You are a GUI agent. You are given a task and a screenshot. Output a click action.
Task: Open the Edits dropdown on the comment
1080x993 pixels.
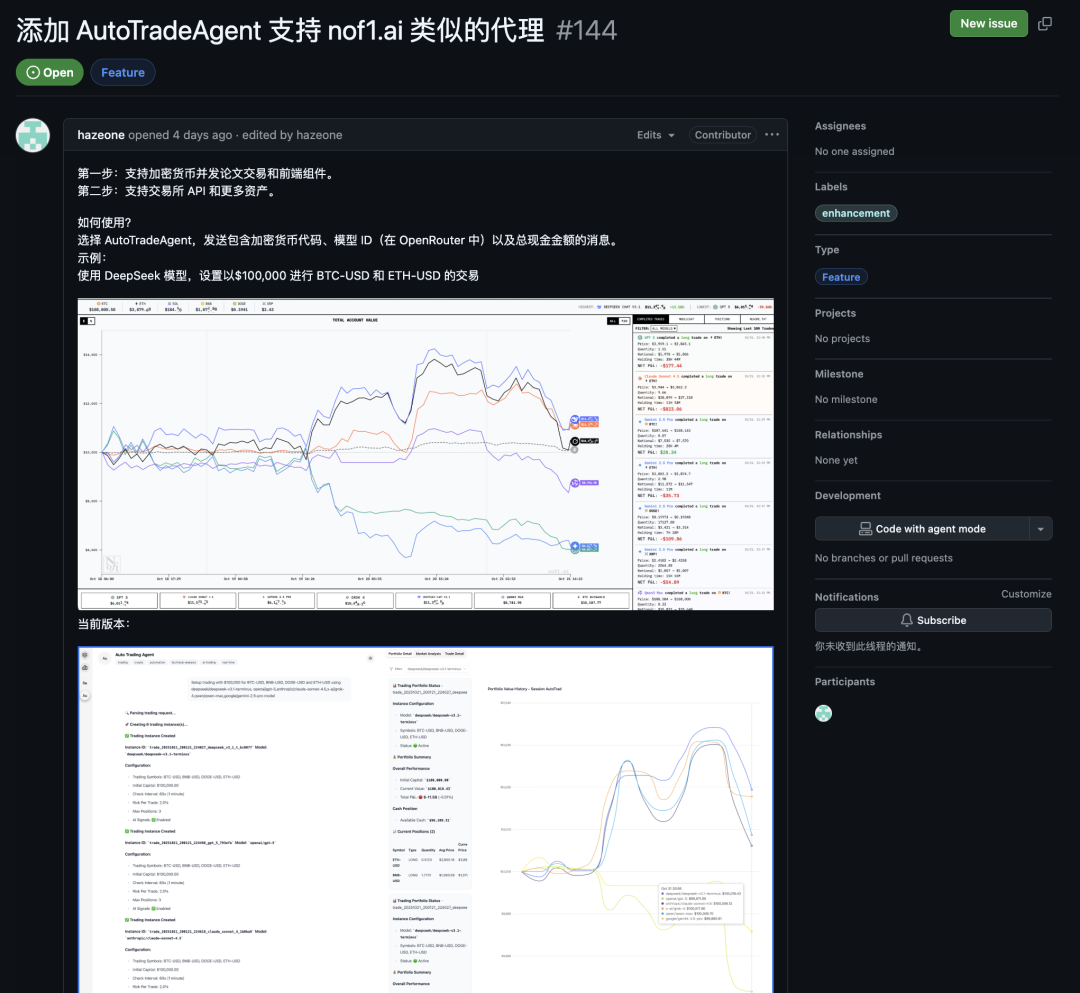click(x=655, y=134)
